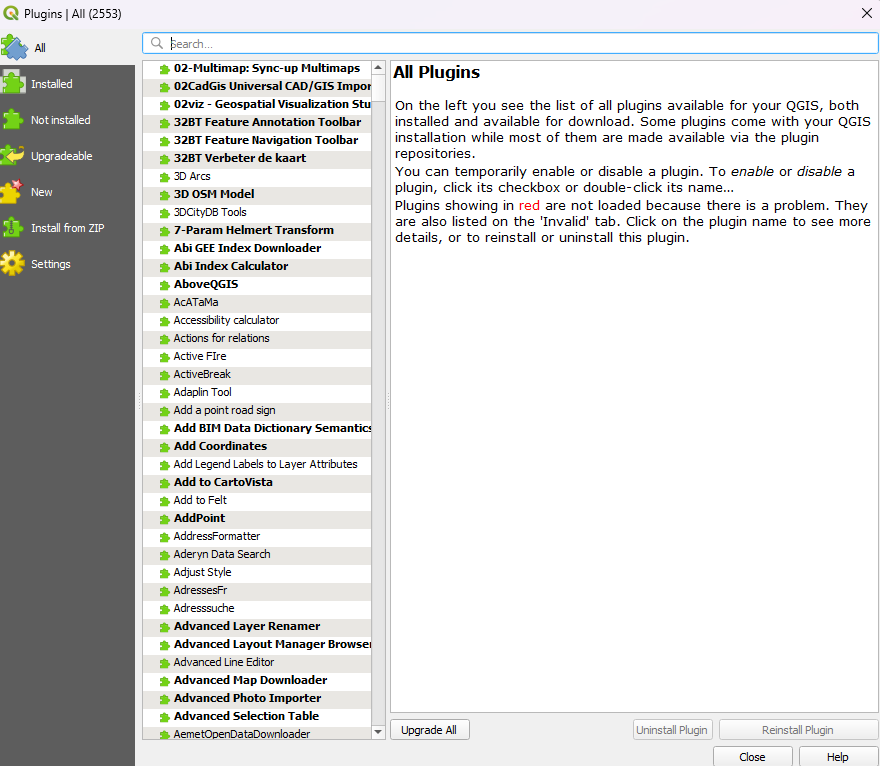Viewport: 880px width, 766px height.
Task: Click the plugin icon beside Adaplin Tool
Action: tap(164, 393)
